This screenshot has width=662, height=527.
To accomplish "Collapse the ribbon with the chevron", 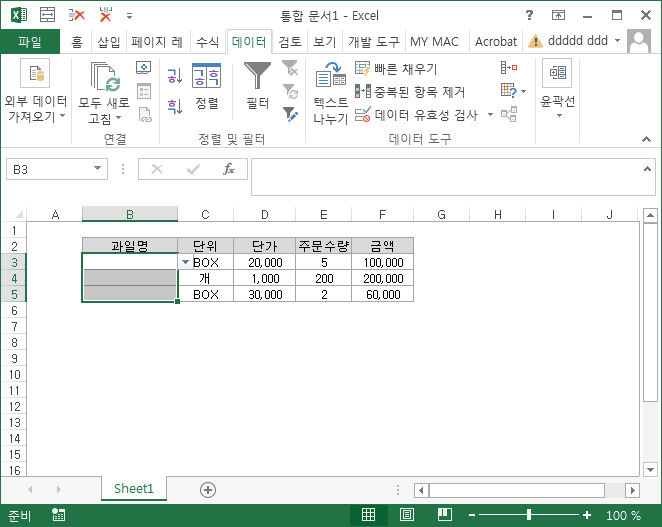I will click(646, 139).
